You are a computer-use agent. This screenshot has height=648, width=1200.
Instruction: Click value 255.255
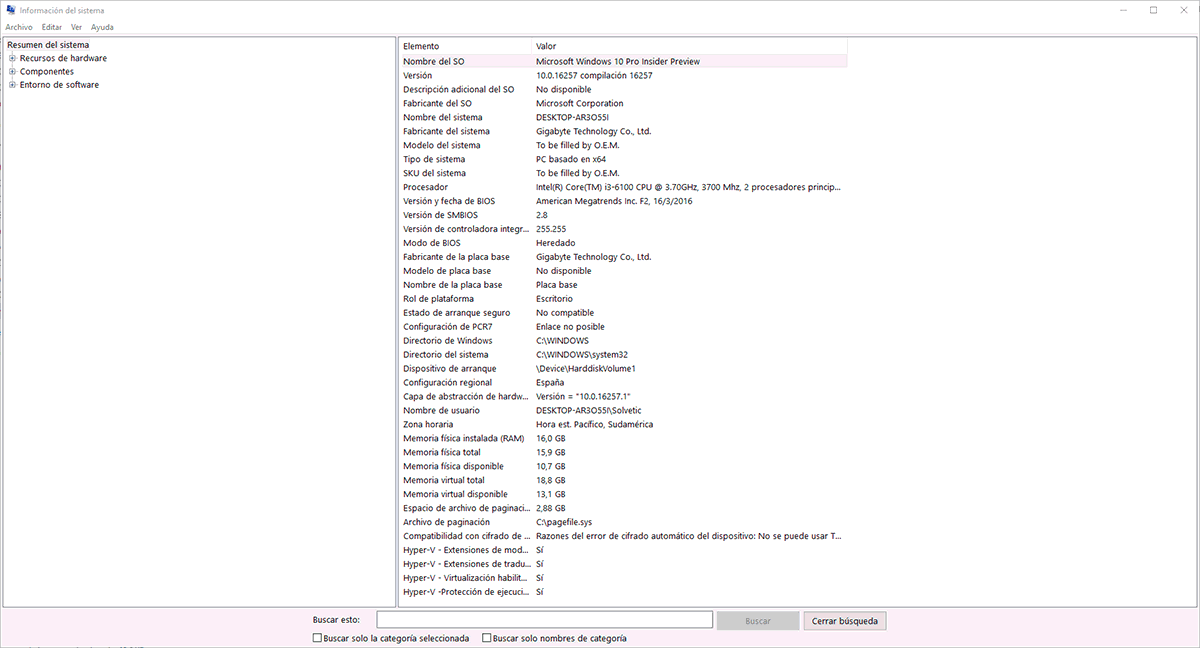click(x=551, y=229)
